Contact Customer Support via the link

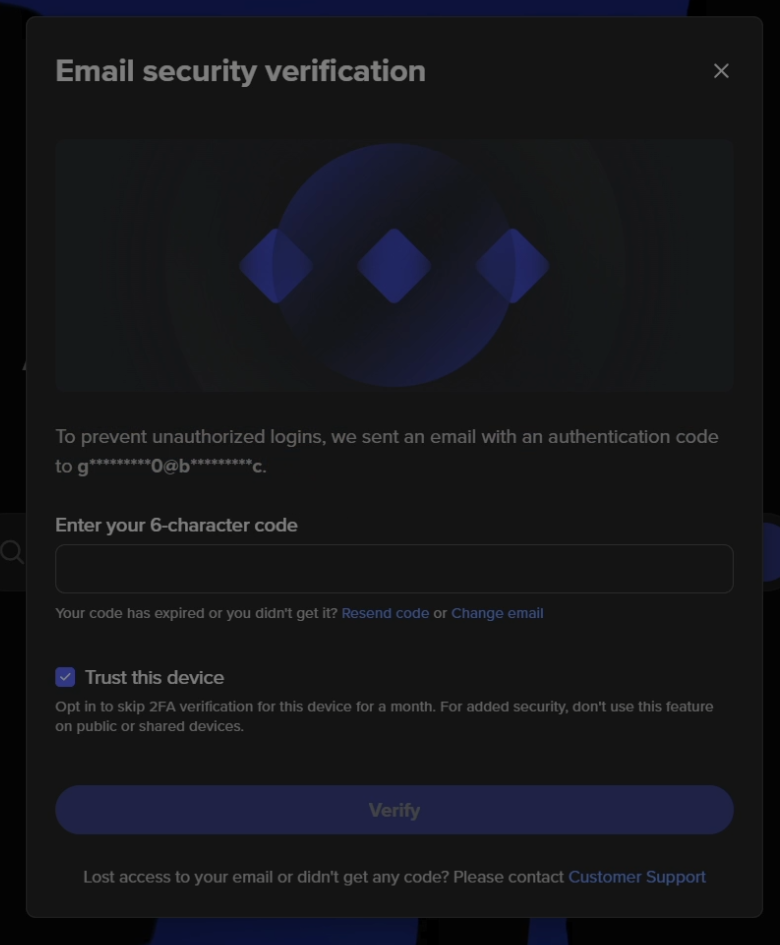pyautogui.click(x=637, y=877)
